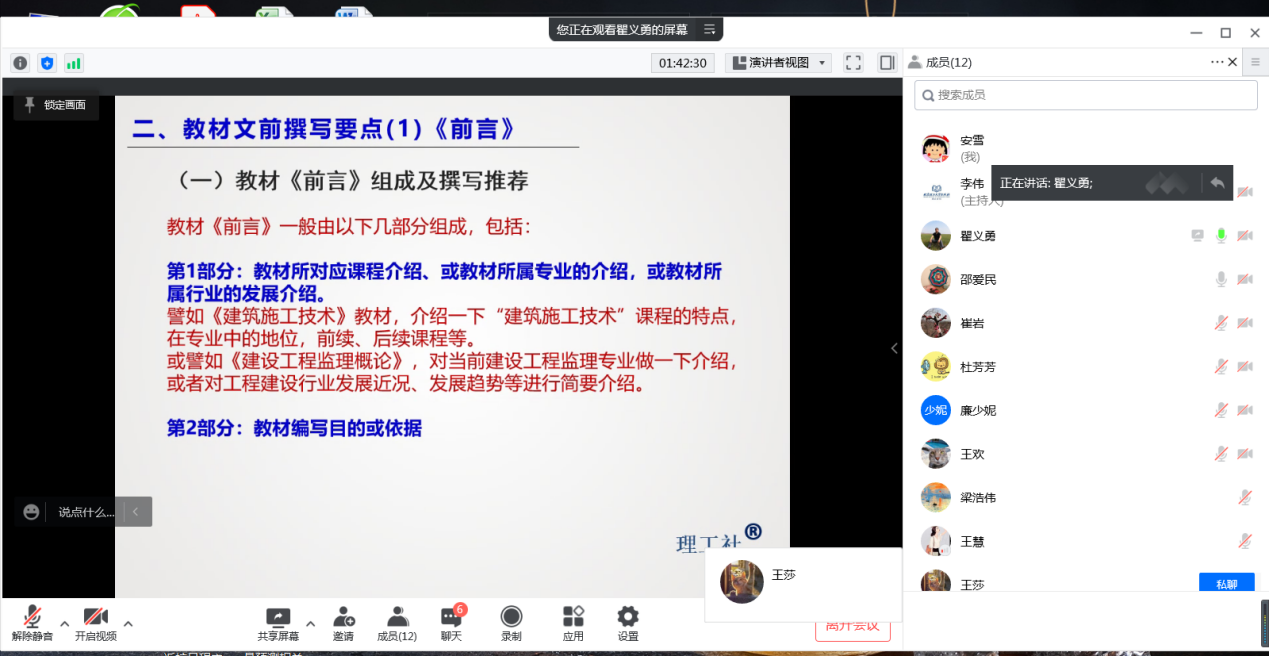Open the Apps (应用) icon
The image size is (1269, 656).
pyautogui.click(x=573, y=623)
